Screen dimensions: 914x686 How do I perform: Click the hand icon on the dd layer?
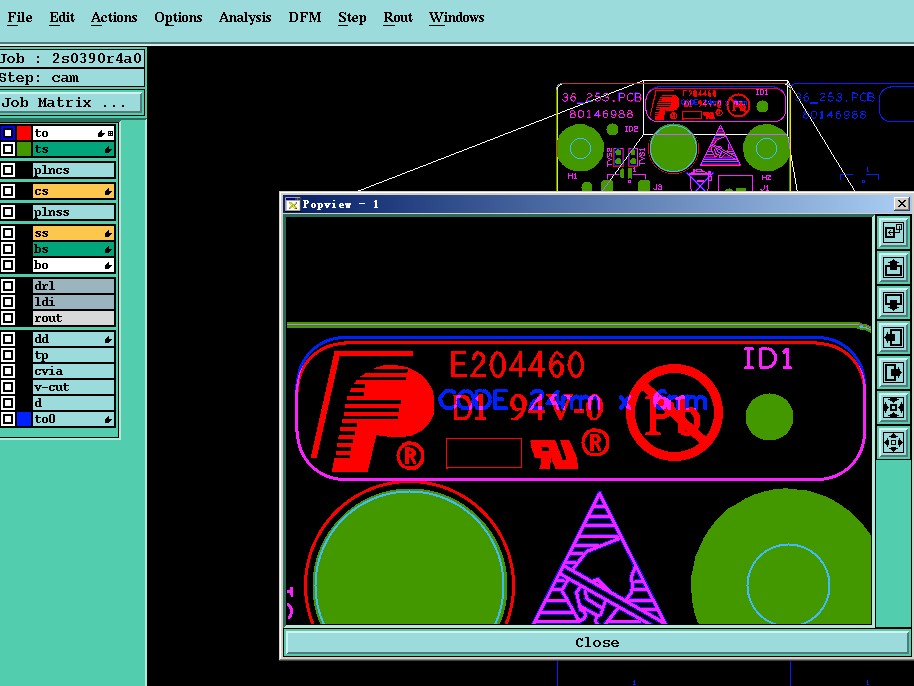pos(108,339)
